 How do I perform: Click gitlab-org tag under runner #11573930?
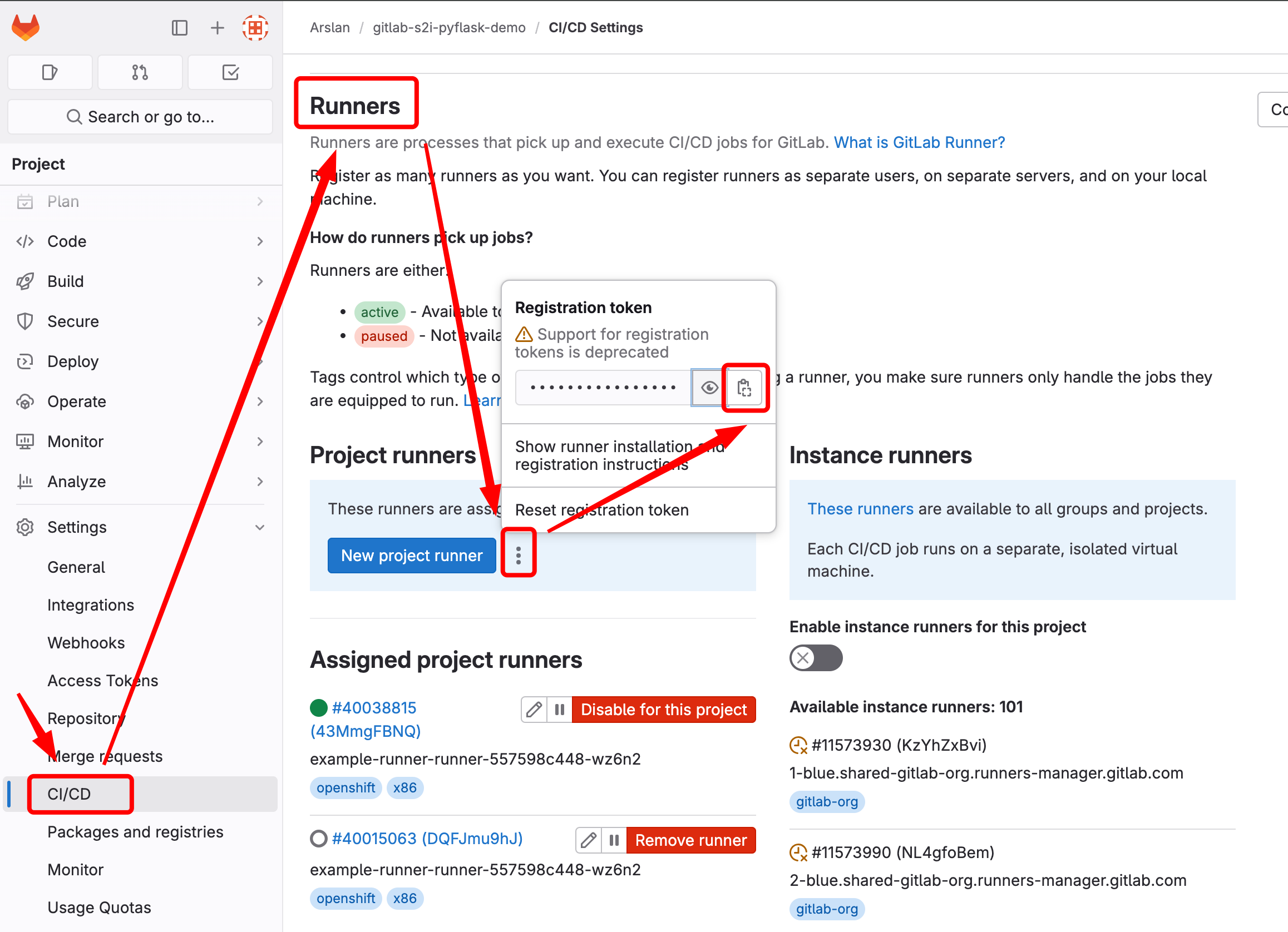coord(827,801)
